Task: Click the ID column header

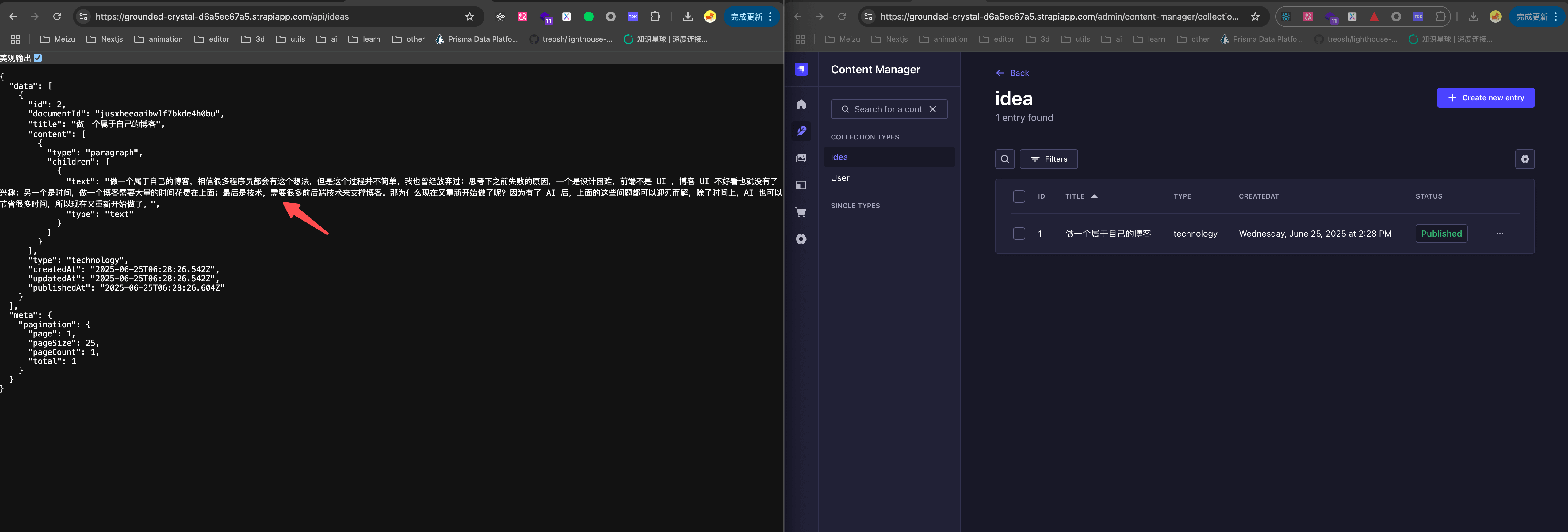Action: (1042, 196)
